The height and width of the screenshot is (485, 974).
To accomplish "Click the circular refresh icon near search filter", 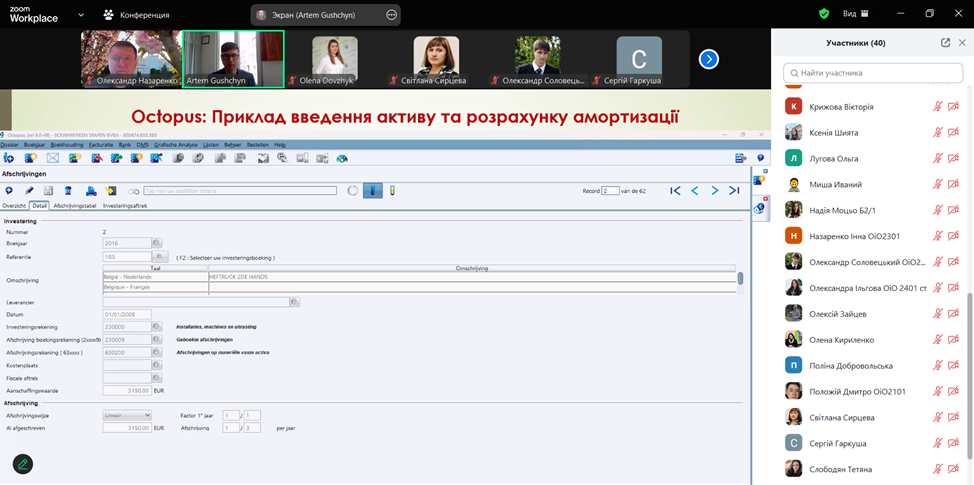I will click(353, 191).
